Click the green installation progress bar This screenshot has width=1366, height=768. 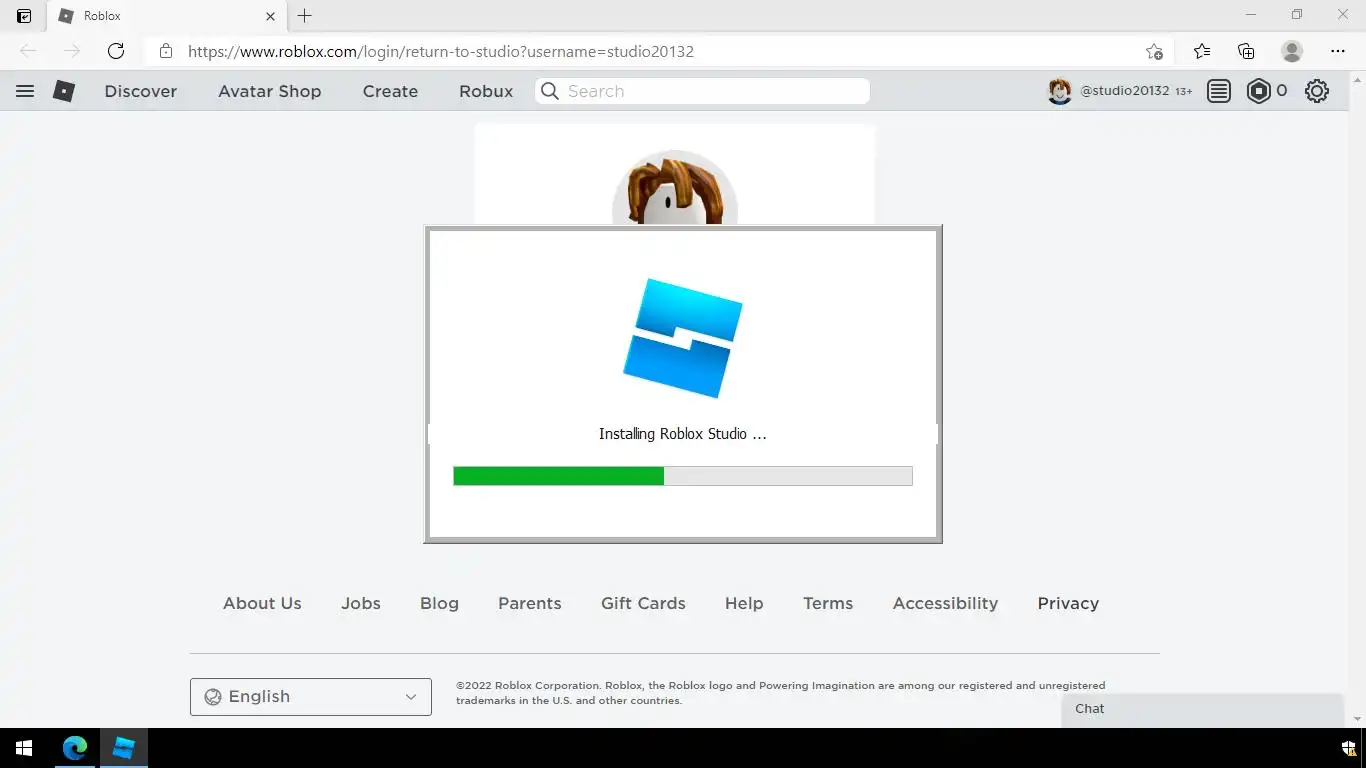[683, 476]
